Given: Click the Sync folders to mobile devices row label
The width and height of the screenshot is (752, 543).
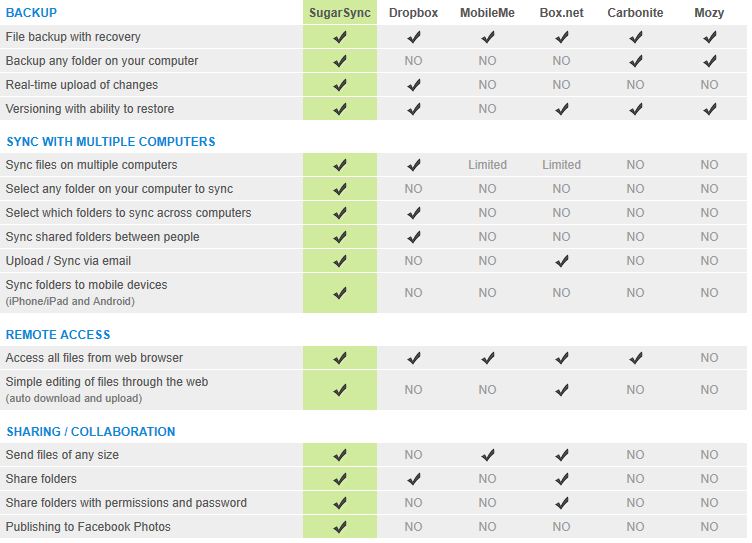Looking at the screenshot, I should pos(86,285).
